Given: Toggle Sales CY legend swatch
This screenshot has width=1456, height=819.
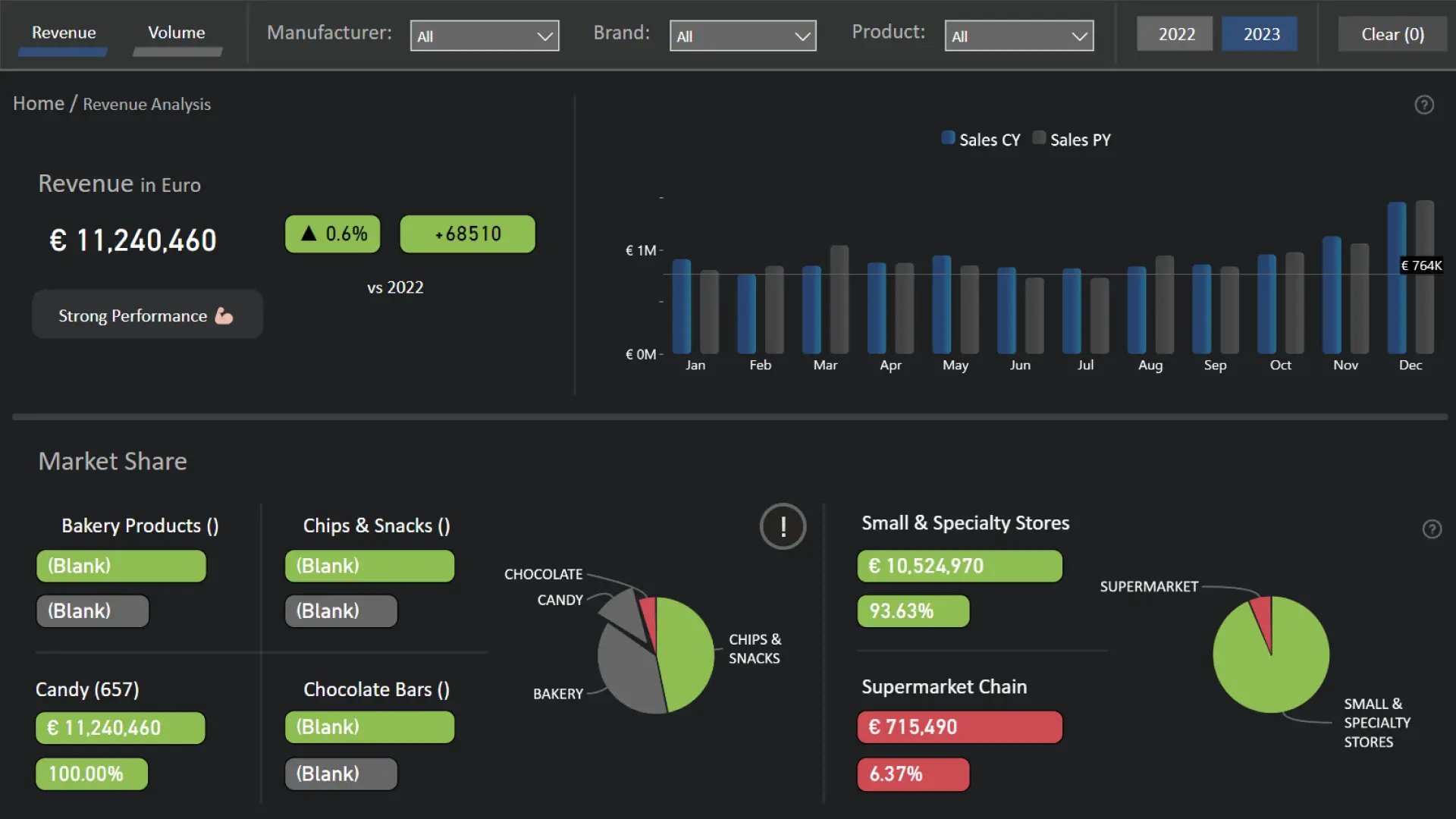Looking at the screenshot, I should tap(948, 138).
